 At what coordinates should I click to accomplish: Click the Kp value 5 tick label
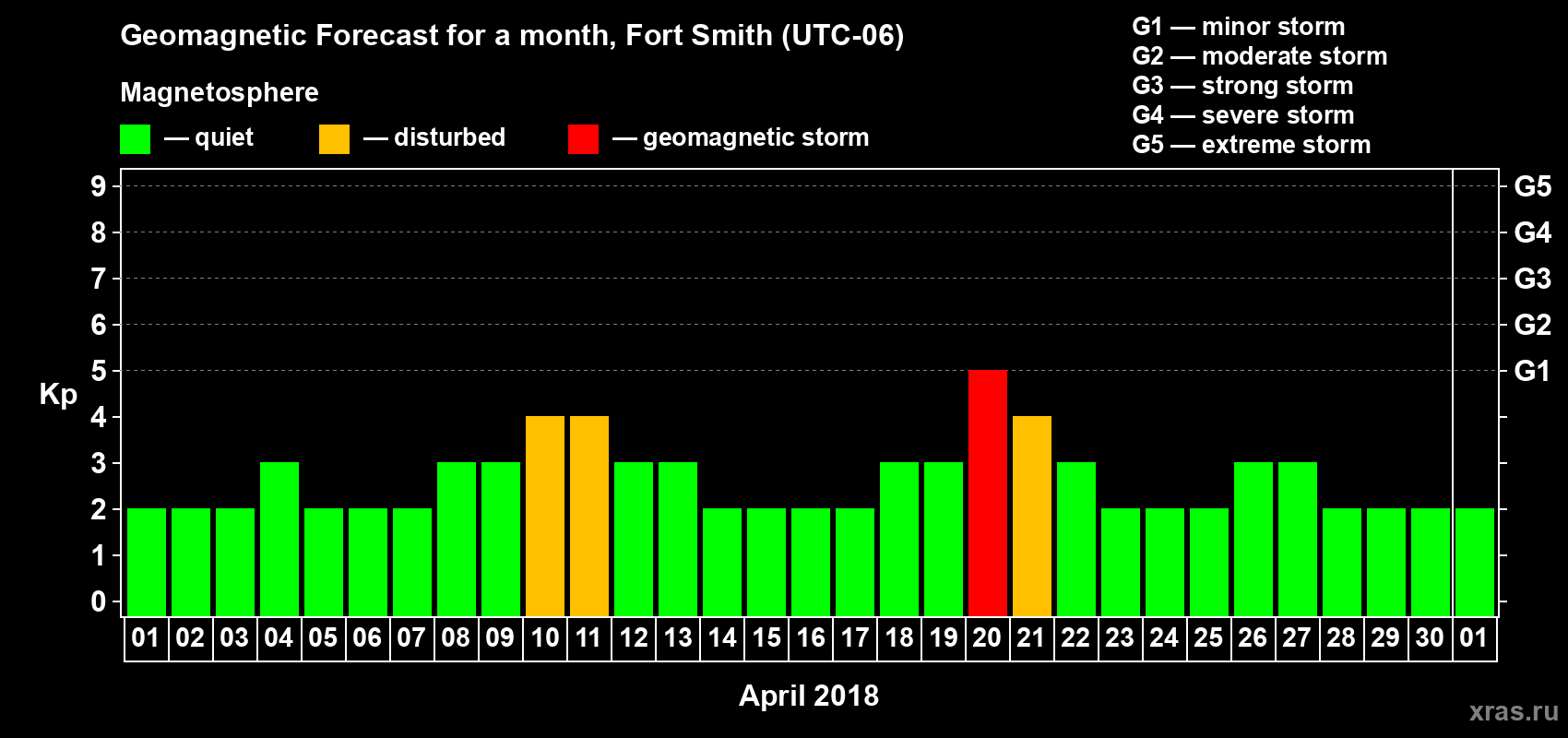click(x=99, y=371)
